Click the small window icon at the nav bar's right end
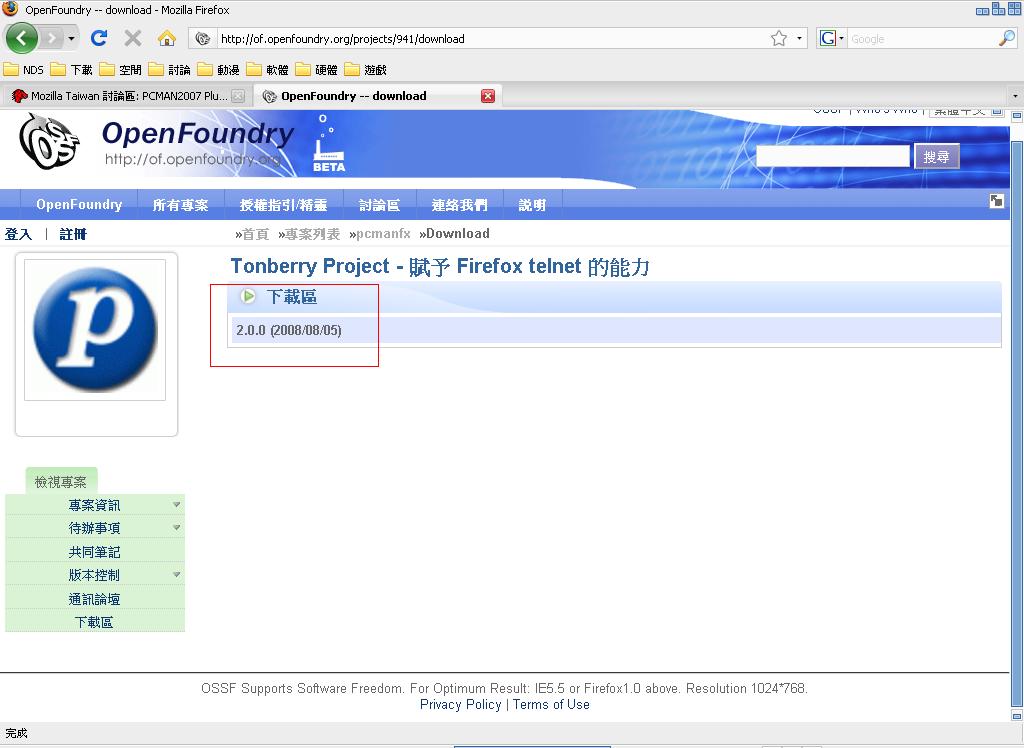The width and height of the screenshot is (1024, 748). 996,201
